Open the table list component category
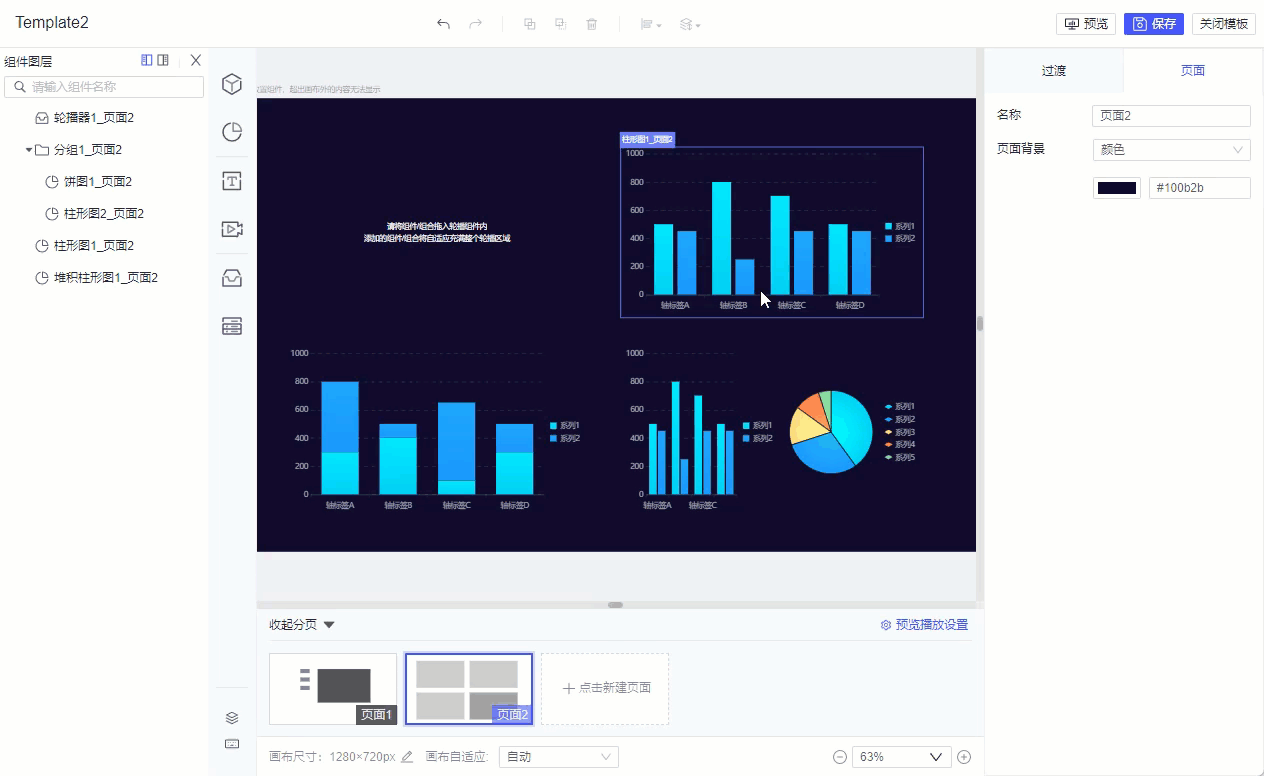This screenshot has height=776, width=1264. click(232, 326)
